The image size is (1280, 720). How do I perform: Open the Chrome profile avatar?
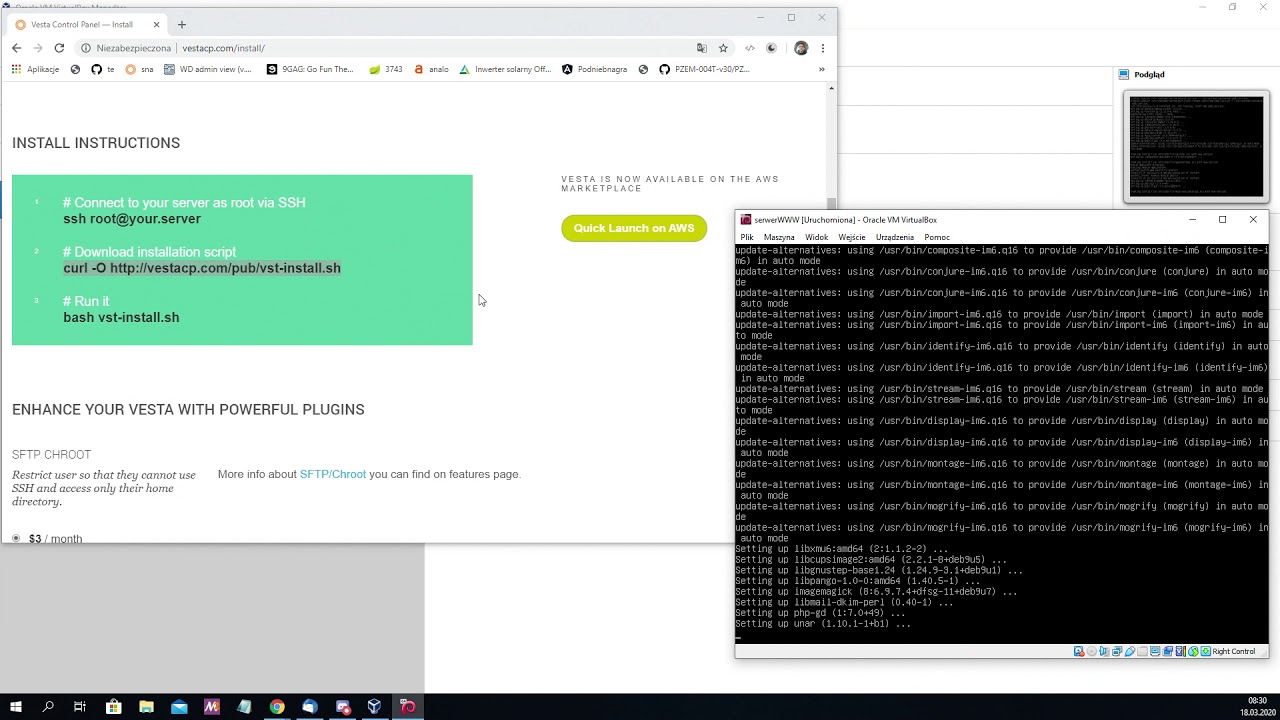click(x=800, y=48)
